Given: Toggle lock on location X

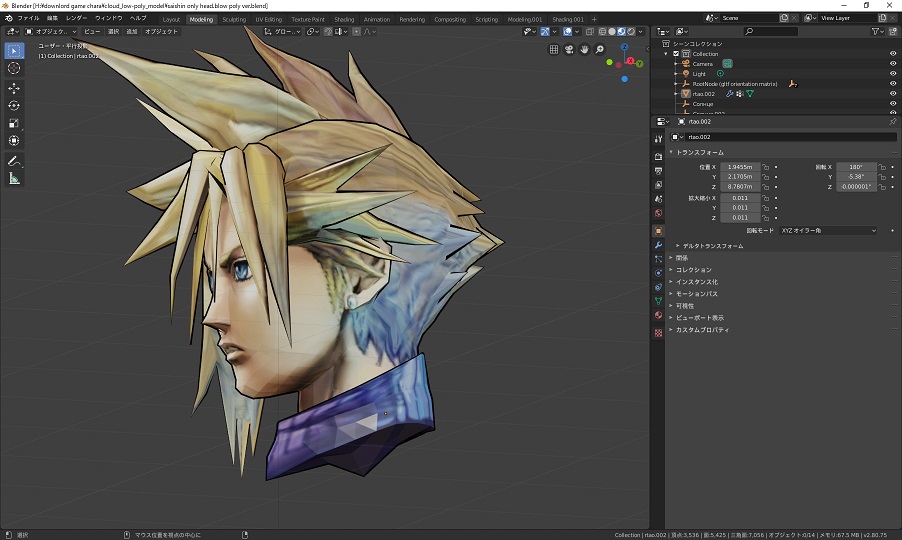Looking at the screenshot, I should (x=766, y=167).
